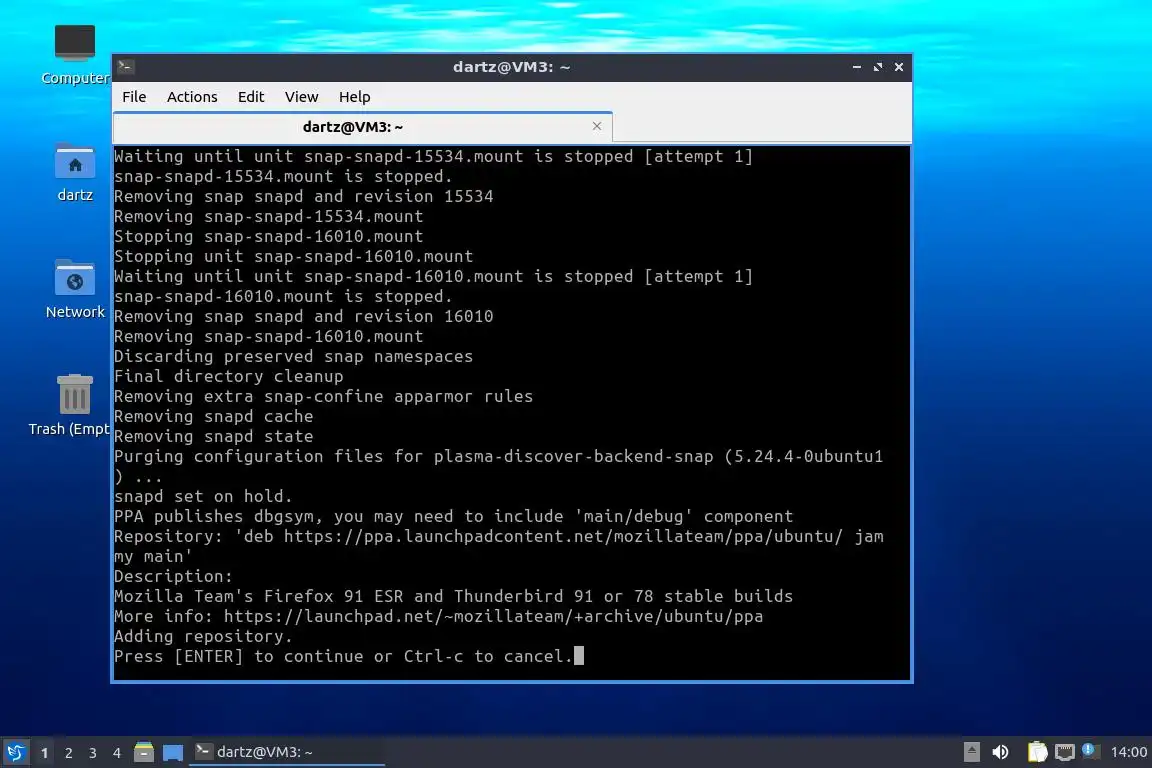Switch to workspace 1

click(45, 753)
